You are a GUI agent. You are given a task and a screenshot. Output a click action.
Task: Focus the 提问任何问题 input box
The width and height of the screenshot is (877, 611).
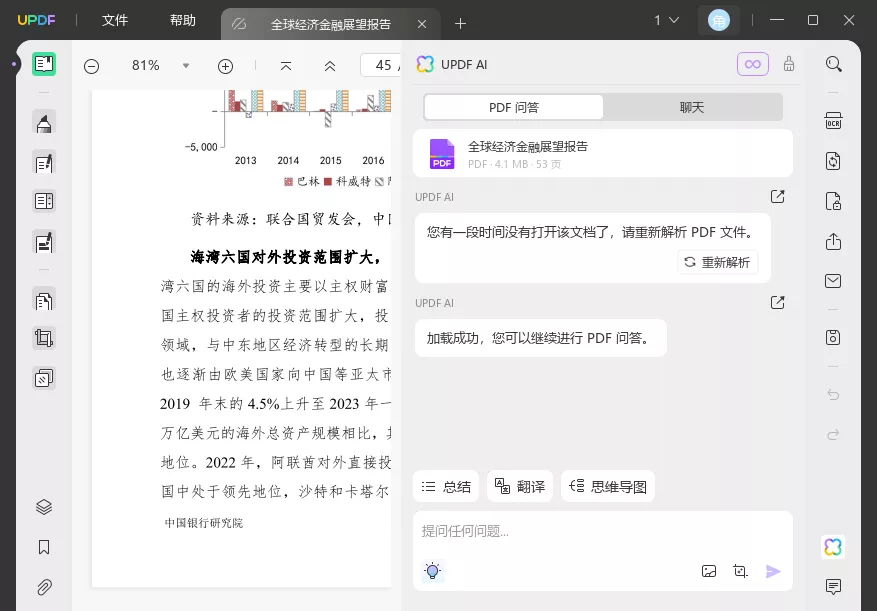pos(603,531)
